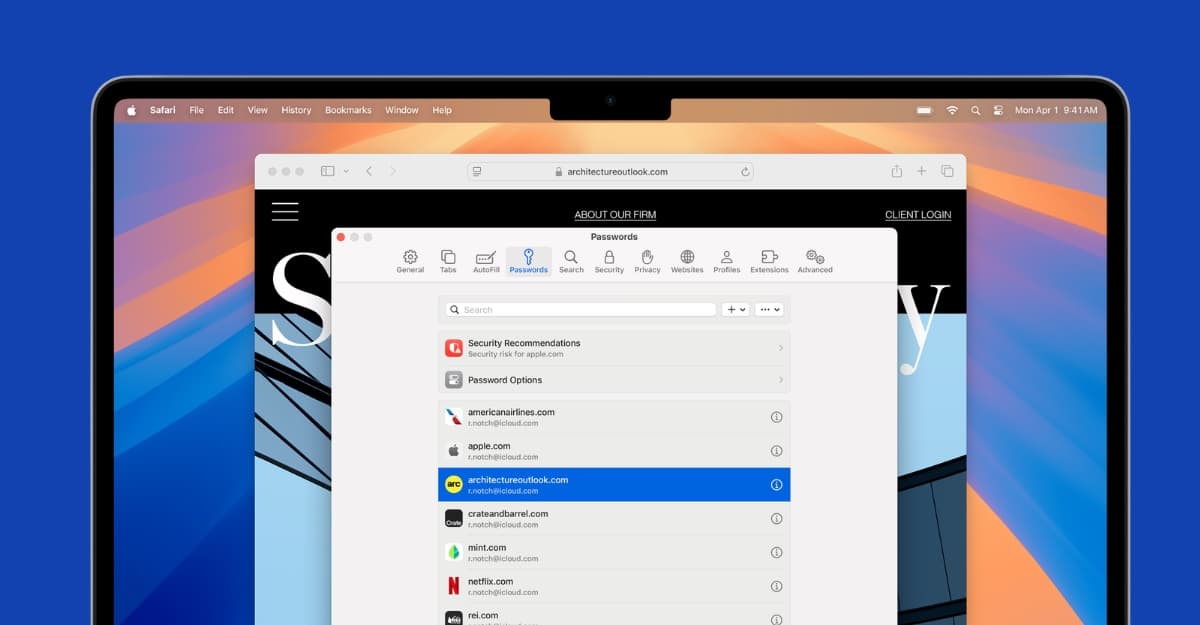Screen dimensions: 1200x625
Task: Click the battery status icon
Action: (x=925, y=110)
